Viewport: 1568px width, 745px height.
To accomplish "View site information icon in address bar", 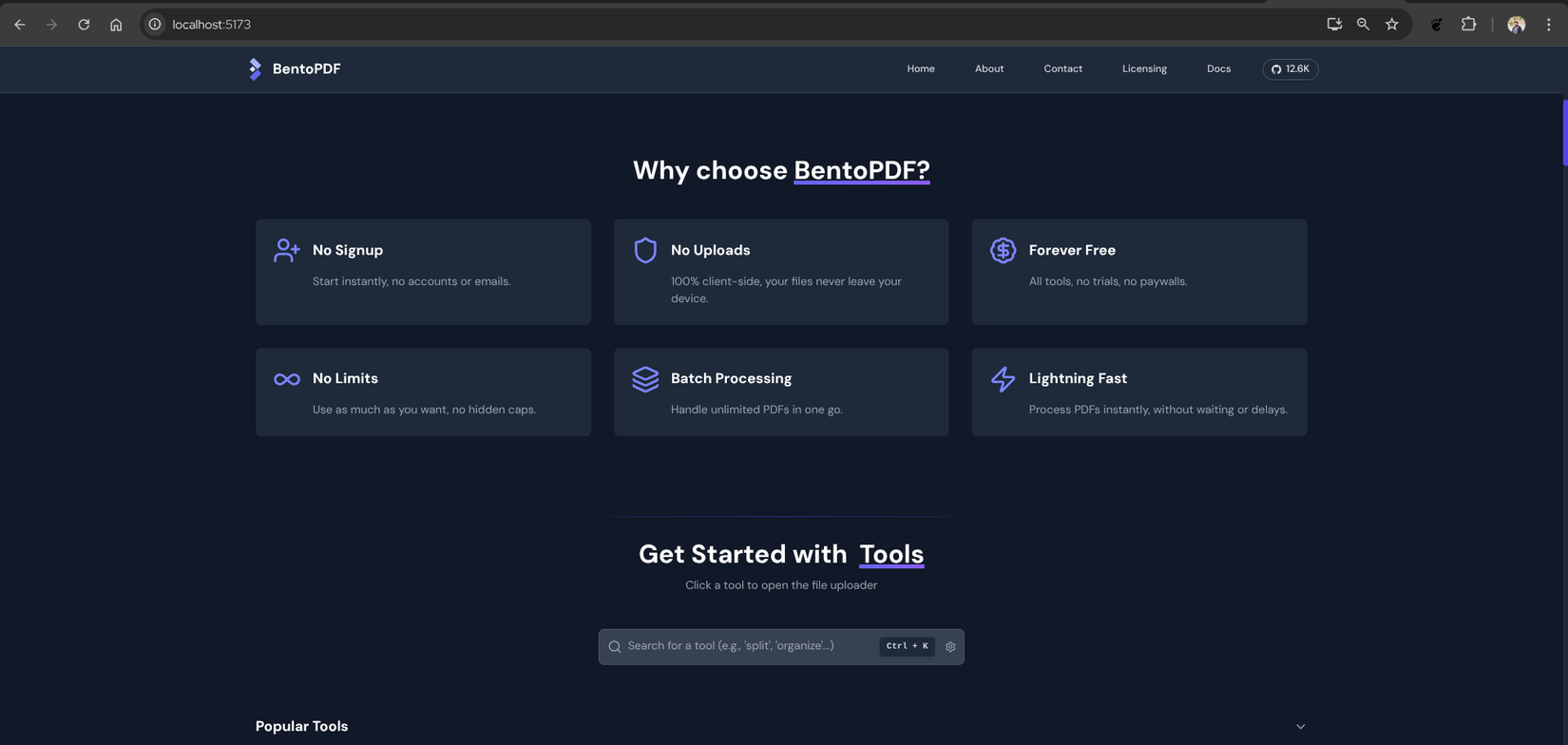I will pyautogui.click(x=155, y=25).
